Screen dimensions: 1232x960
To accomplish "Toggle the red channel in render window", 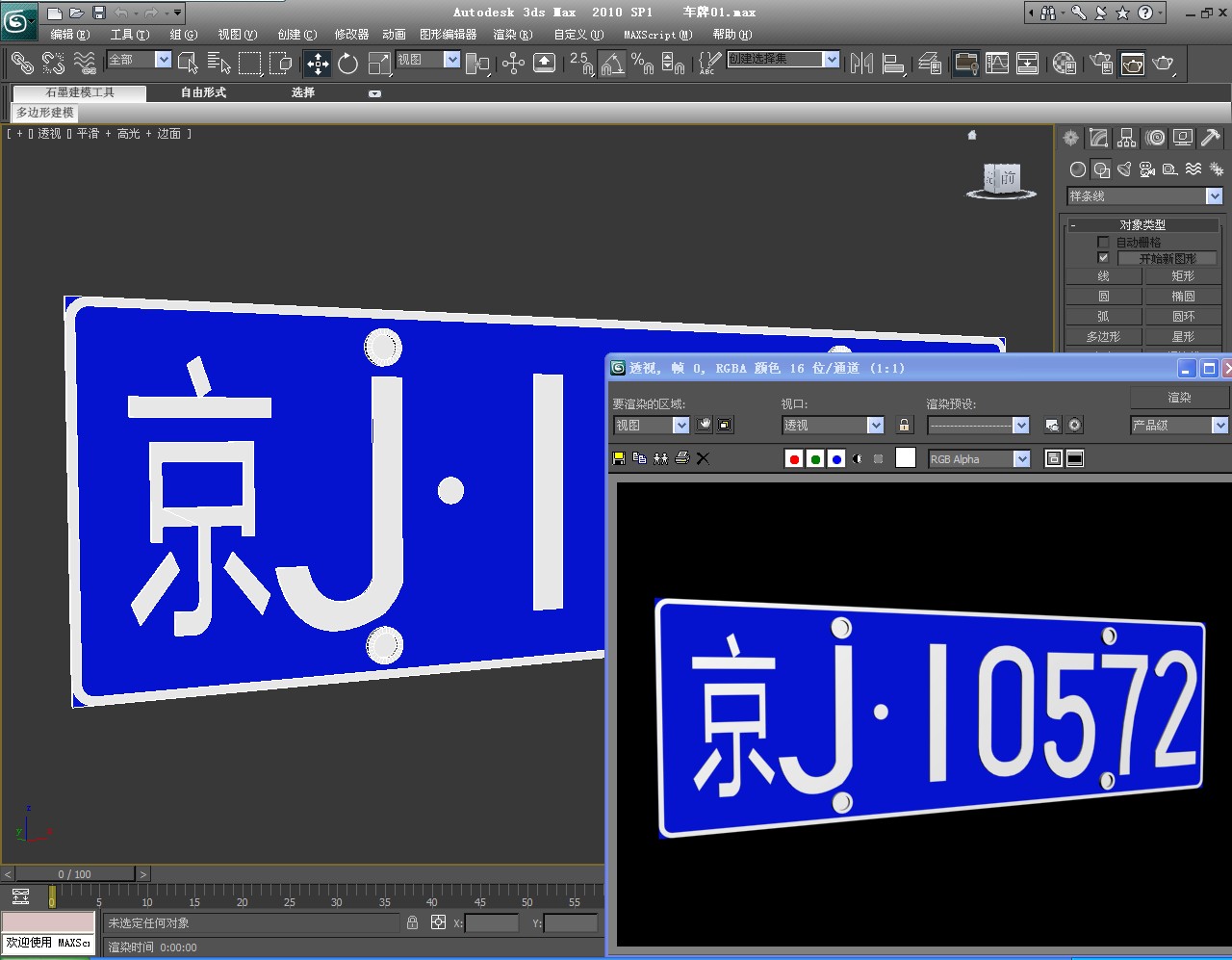I will coord(794,459).
